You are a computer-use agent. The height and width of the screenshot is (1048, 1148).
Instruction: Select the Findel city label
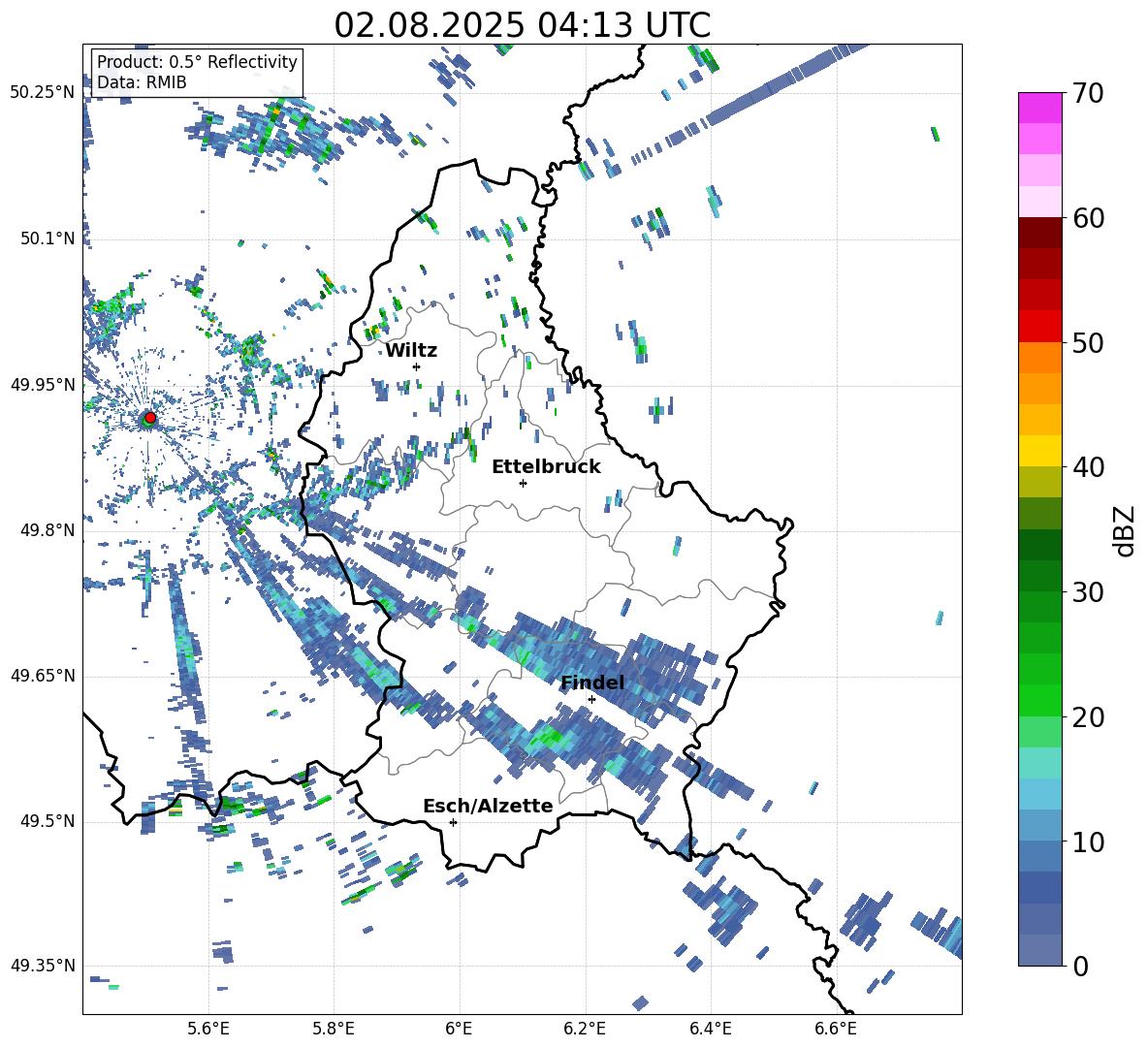[592, 683]
